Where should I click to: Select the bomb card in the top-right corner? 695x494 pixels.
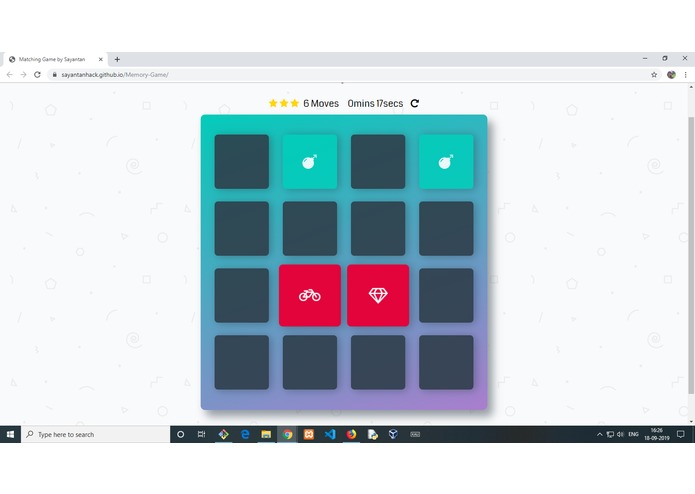tap(446, 162)
